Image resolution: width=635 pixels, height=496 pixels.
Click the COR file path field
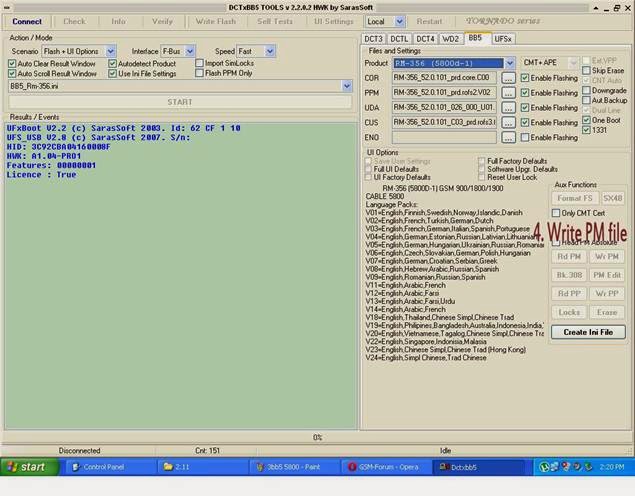(x=444, y=78)
